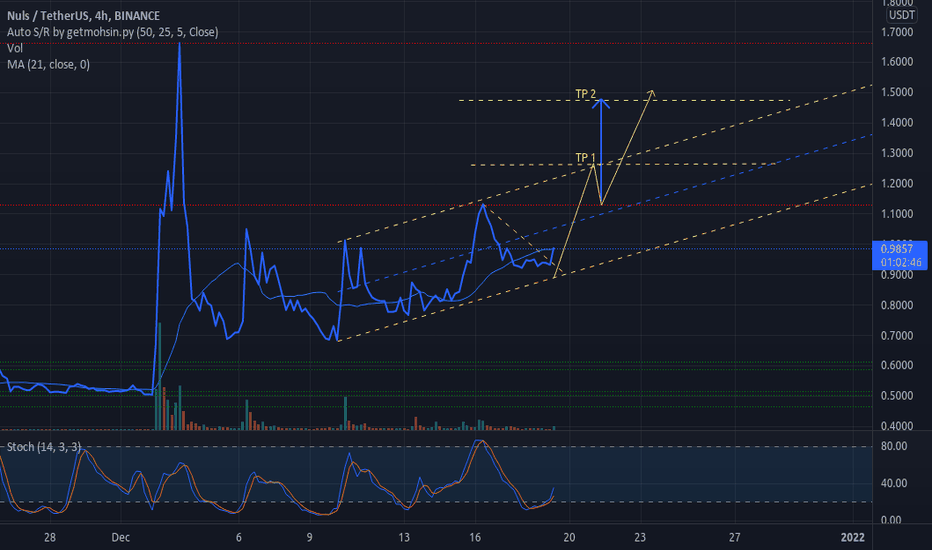Select the Vol indicator label
The height and width of the screenshot is (550, 932).
coord(15,48)
